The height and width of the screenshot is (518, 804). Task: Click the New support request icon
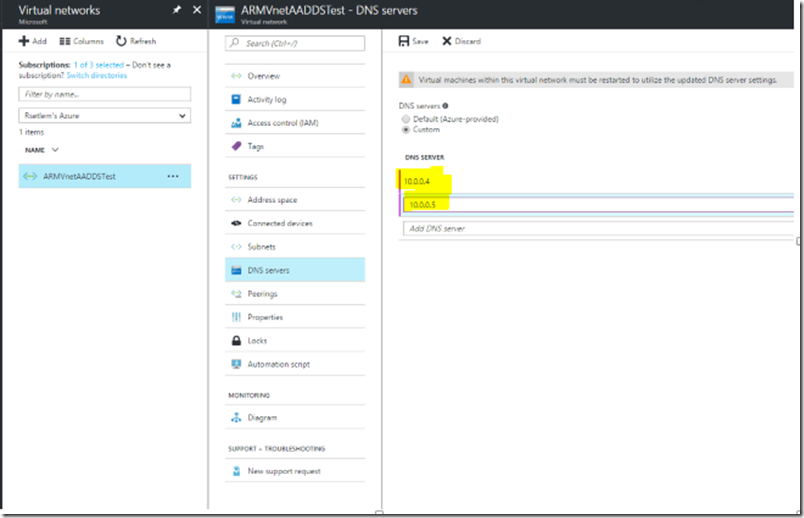pyautogui.click(x=236, y=471)
